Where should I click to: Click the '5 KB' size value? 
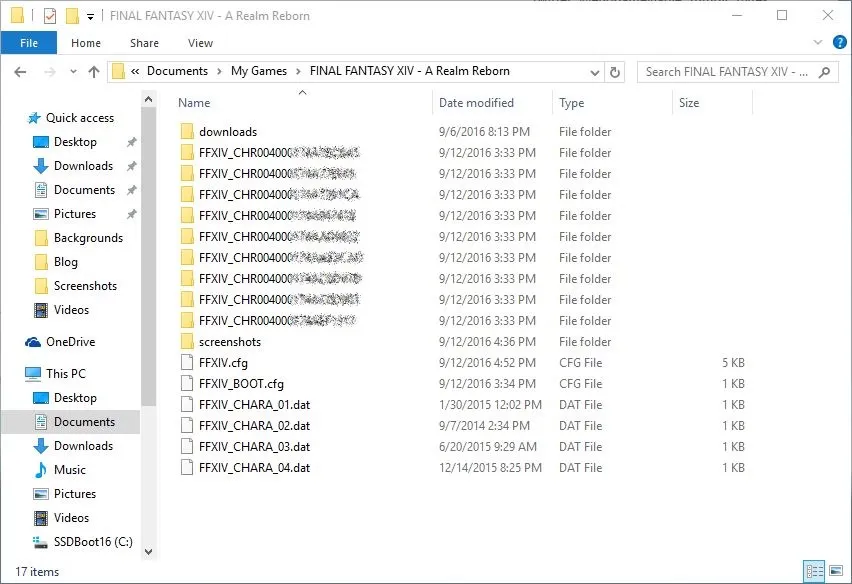733,362
